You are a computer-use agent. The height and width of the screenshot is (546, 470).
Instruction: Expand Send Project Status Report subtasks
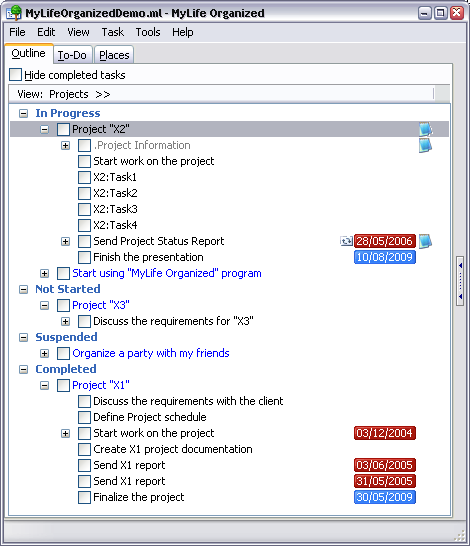pyautogui.click(x=65, y=242)
